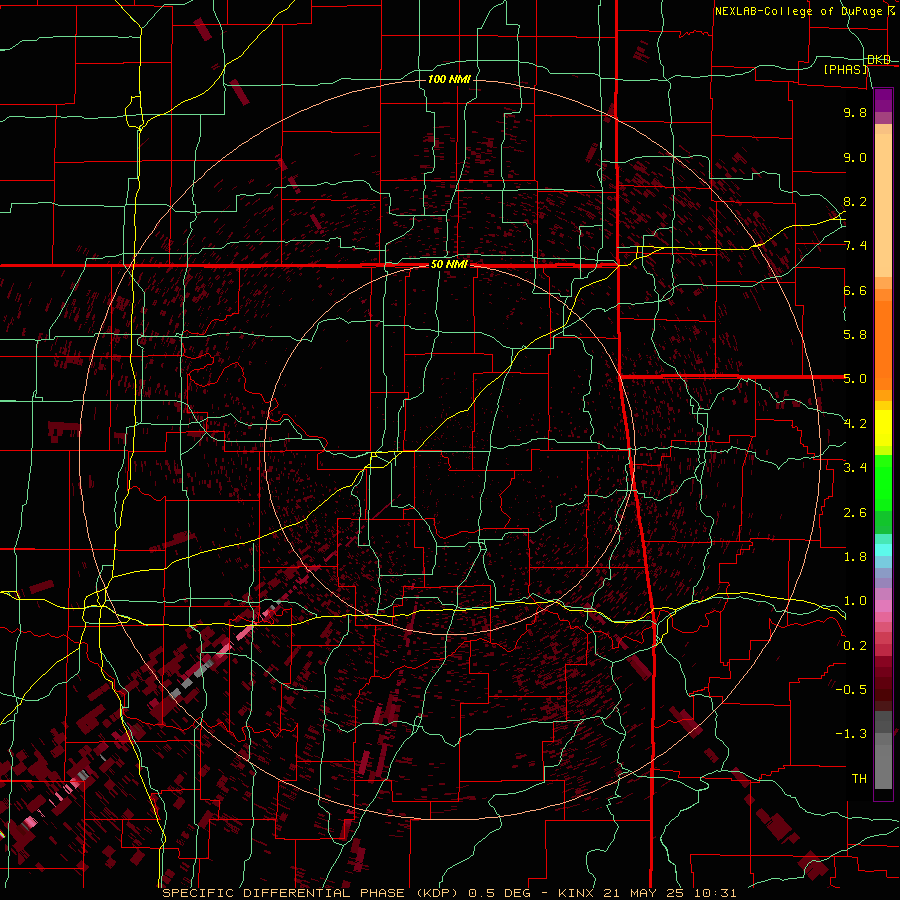Click the 9.8 value on the color scale
Screen dimensions: 900x900
pos(855,112)
